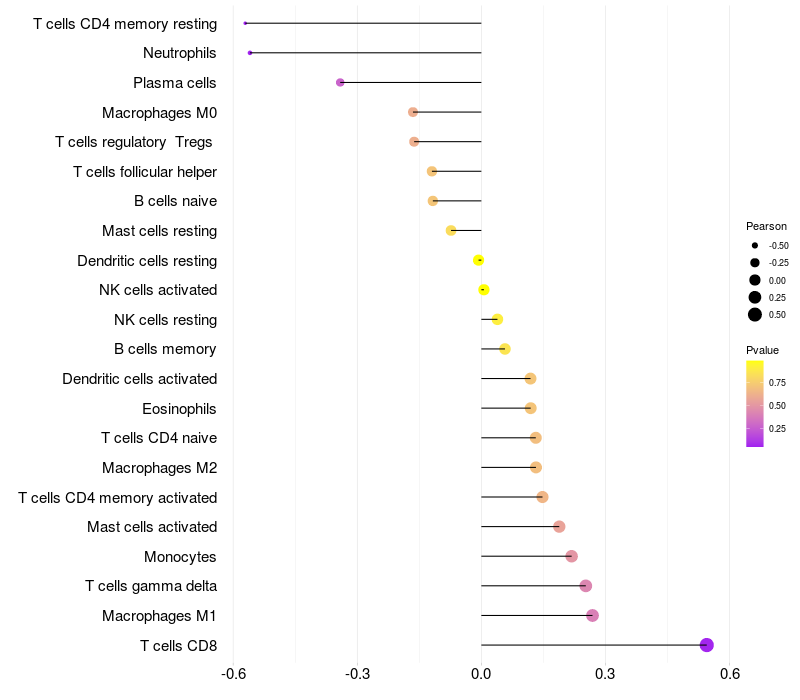
Task: Select the Monocytes data point
Action: point(571,556)
